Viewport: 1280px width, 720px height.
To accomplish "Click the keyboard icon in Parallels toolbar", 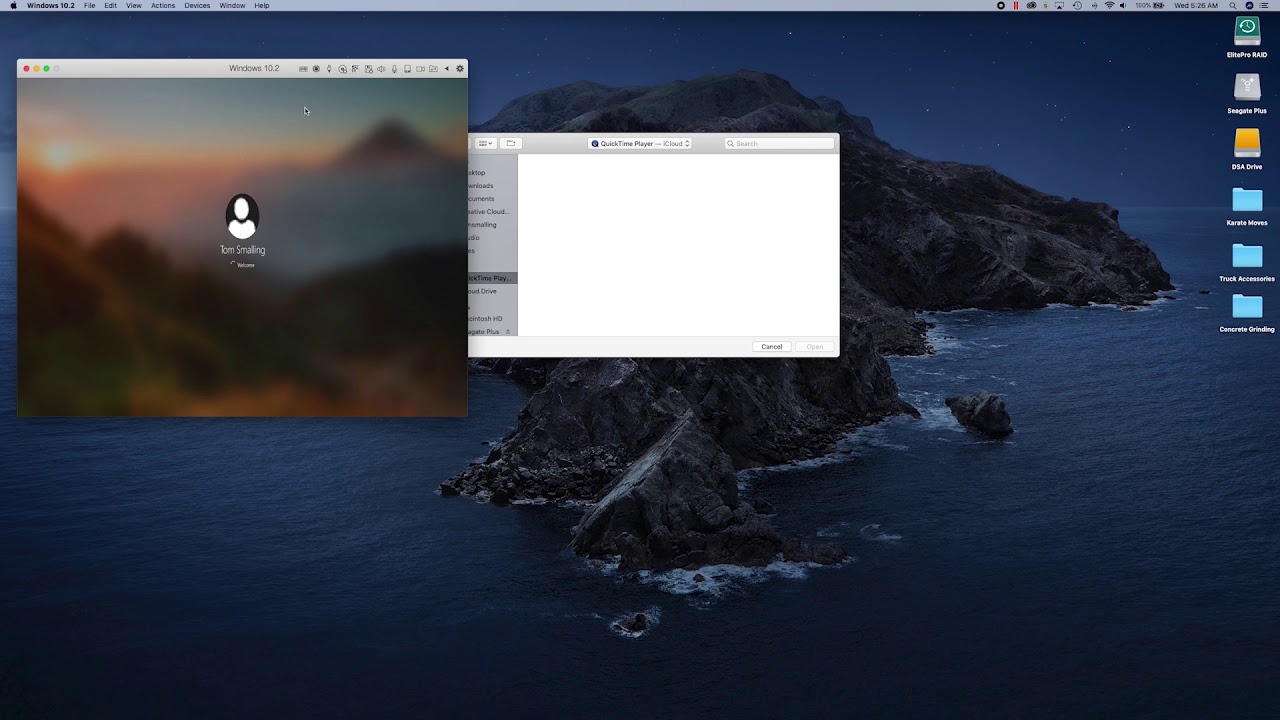I will point(303,69).
